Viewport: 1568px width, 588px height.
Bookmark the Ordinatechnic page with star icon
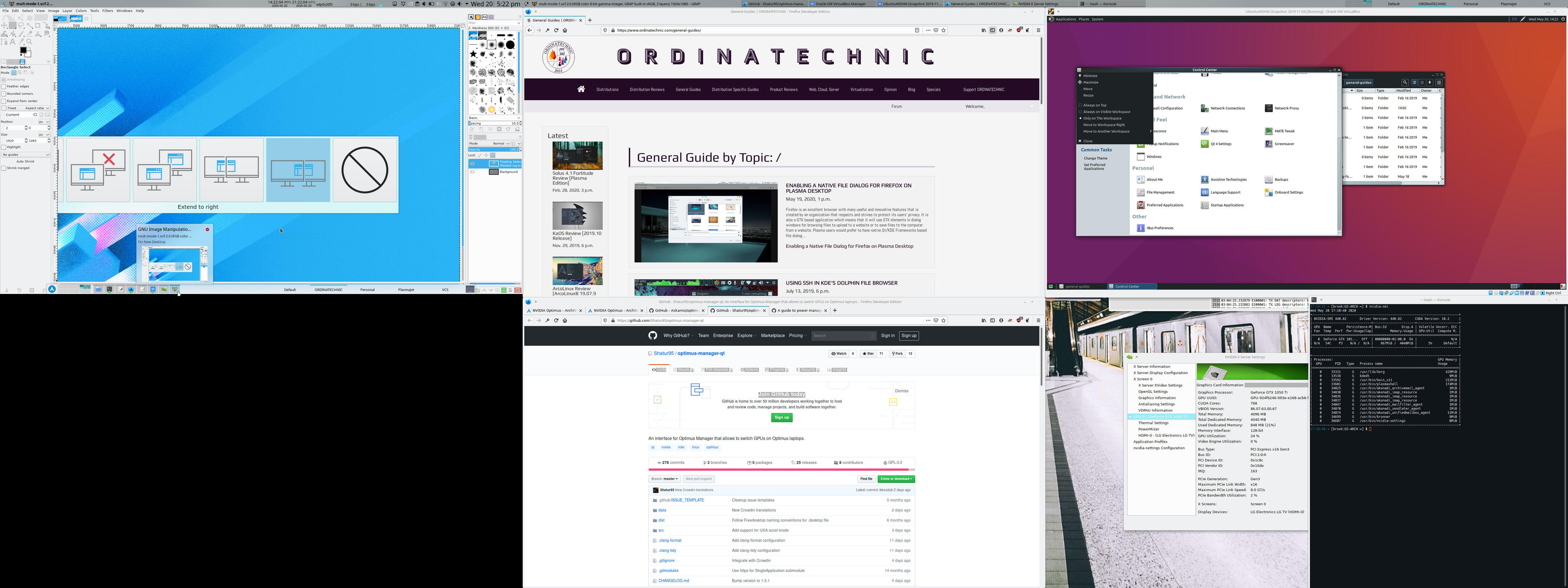(x=943, y=30)
